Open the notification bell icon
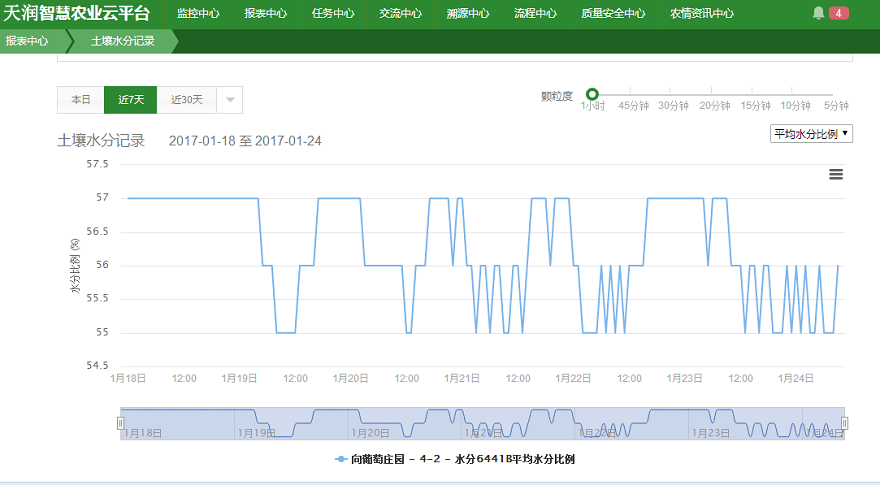 (818, 14)
